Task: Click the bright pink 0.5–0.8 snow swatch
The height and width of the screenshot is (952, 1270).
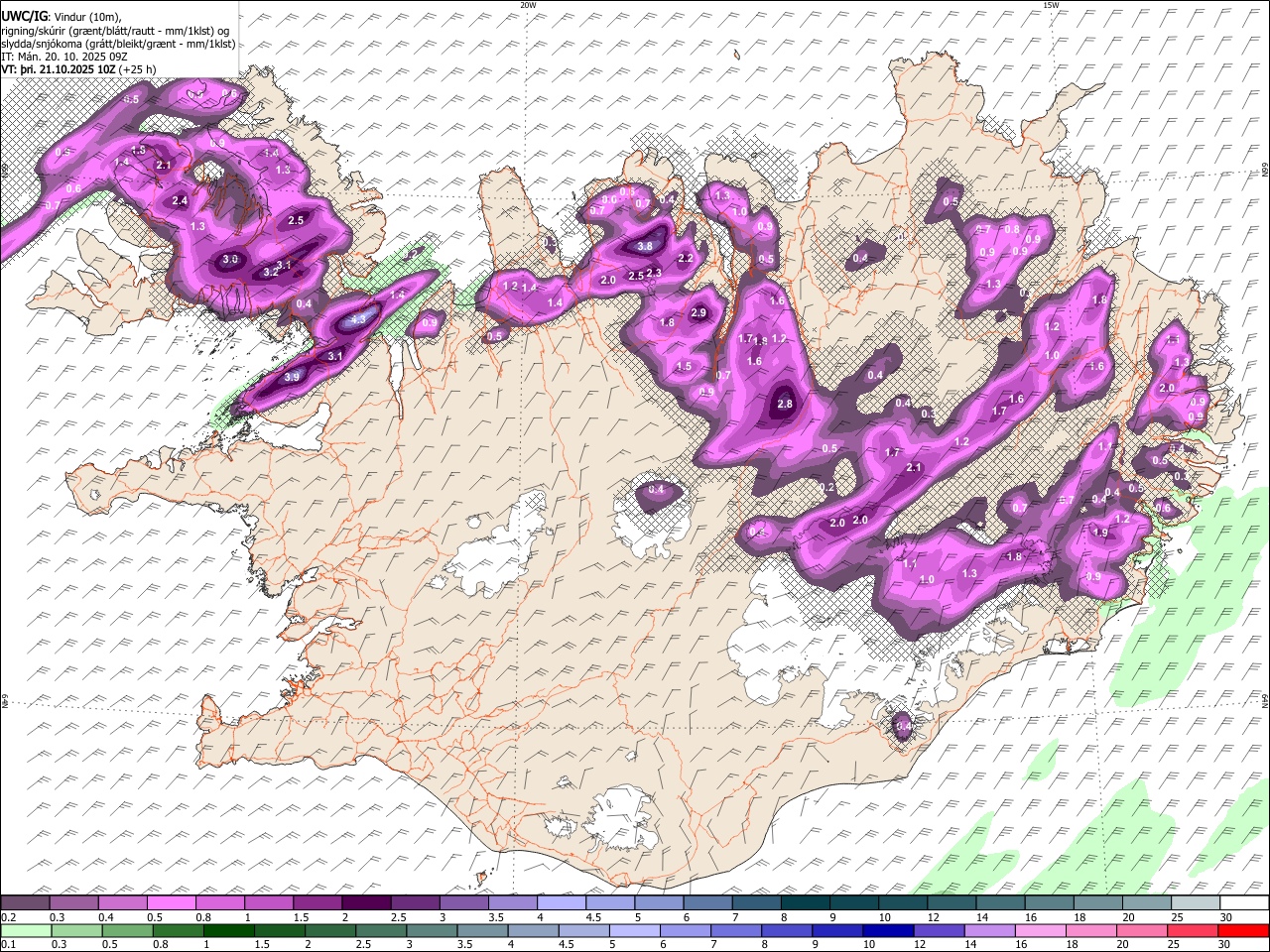Action: 172,902
